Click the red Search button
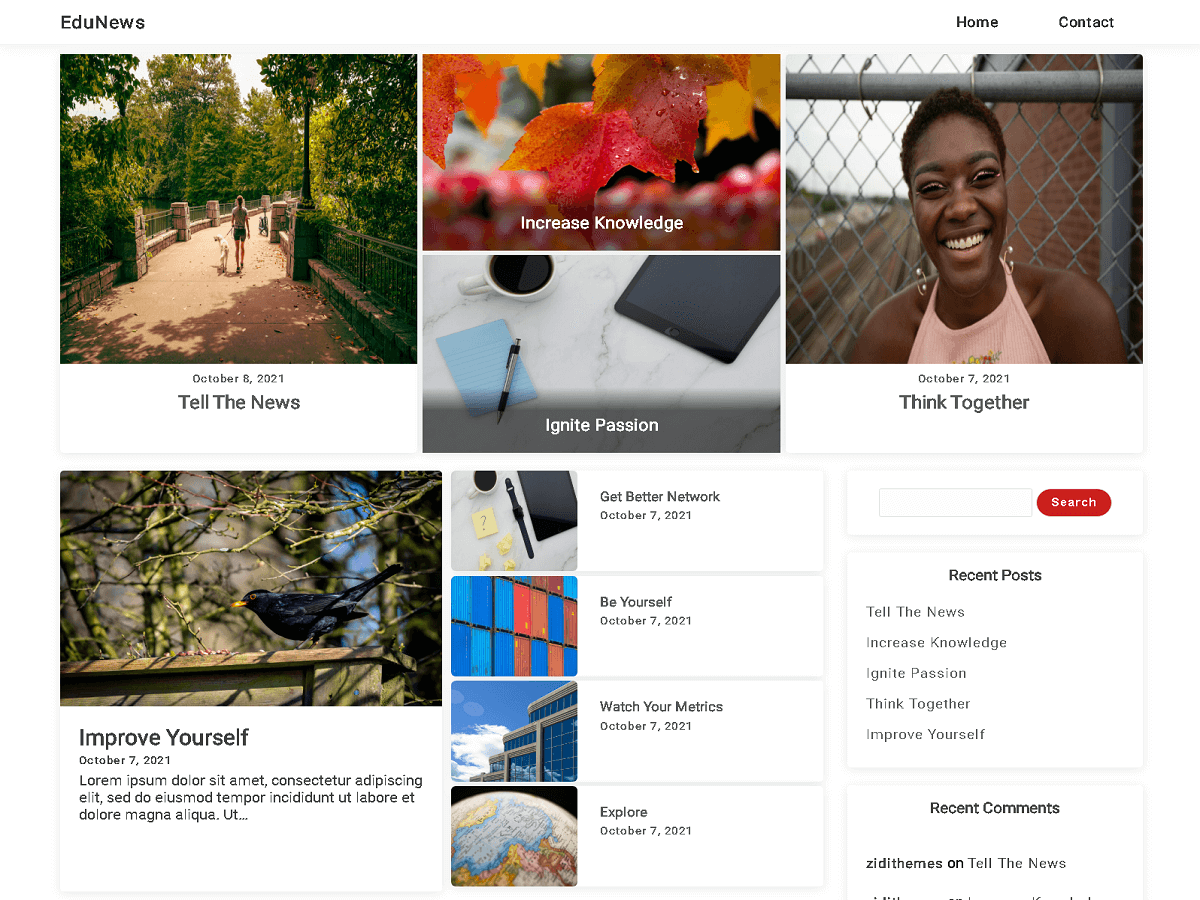The width and height of the screenshot is (1200, 900). pos(1073,502)
